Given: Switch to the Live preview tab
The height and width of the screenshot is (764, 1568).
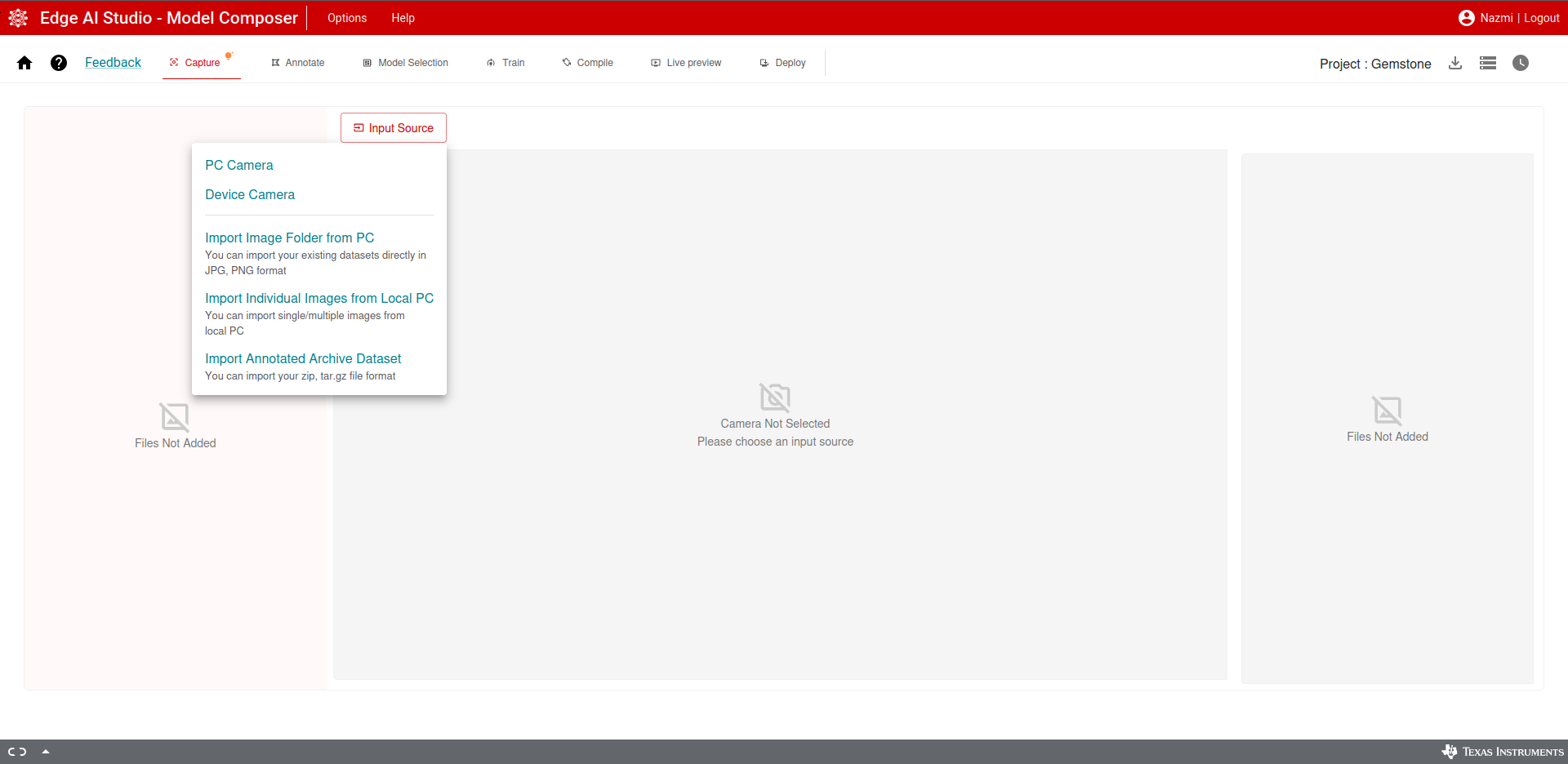Looking at the screenshot, I should point(686,63).
